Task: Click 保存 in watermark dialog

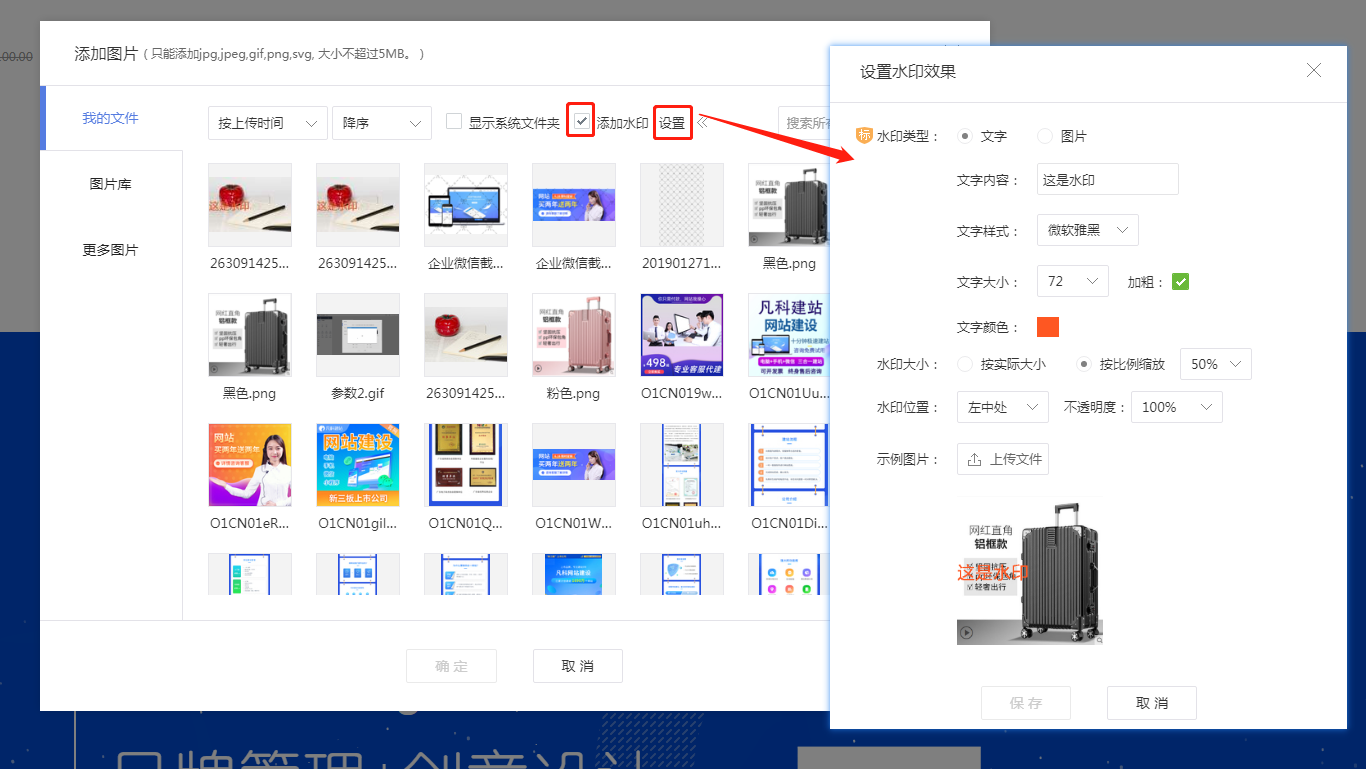Action: [x=1026, y=703]
